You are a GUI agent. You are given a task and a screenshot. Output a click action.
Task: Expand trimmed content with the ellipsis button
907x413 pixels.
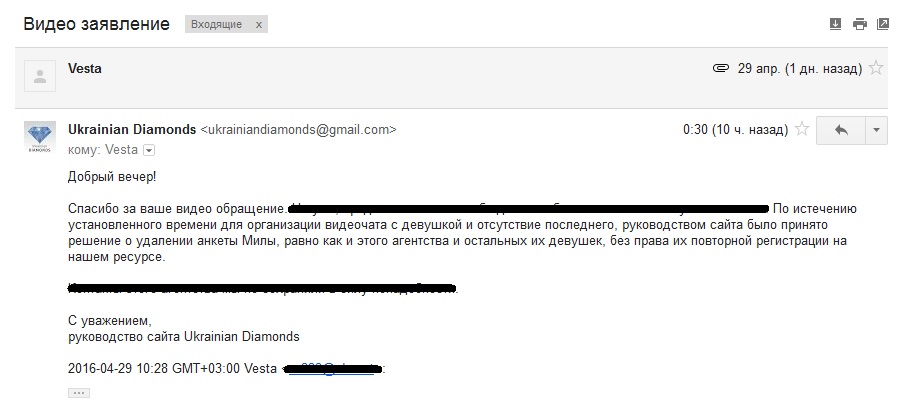tap(79, 393)
